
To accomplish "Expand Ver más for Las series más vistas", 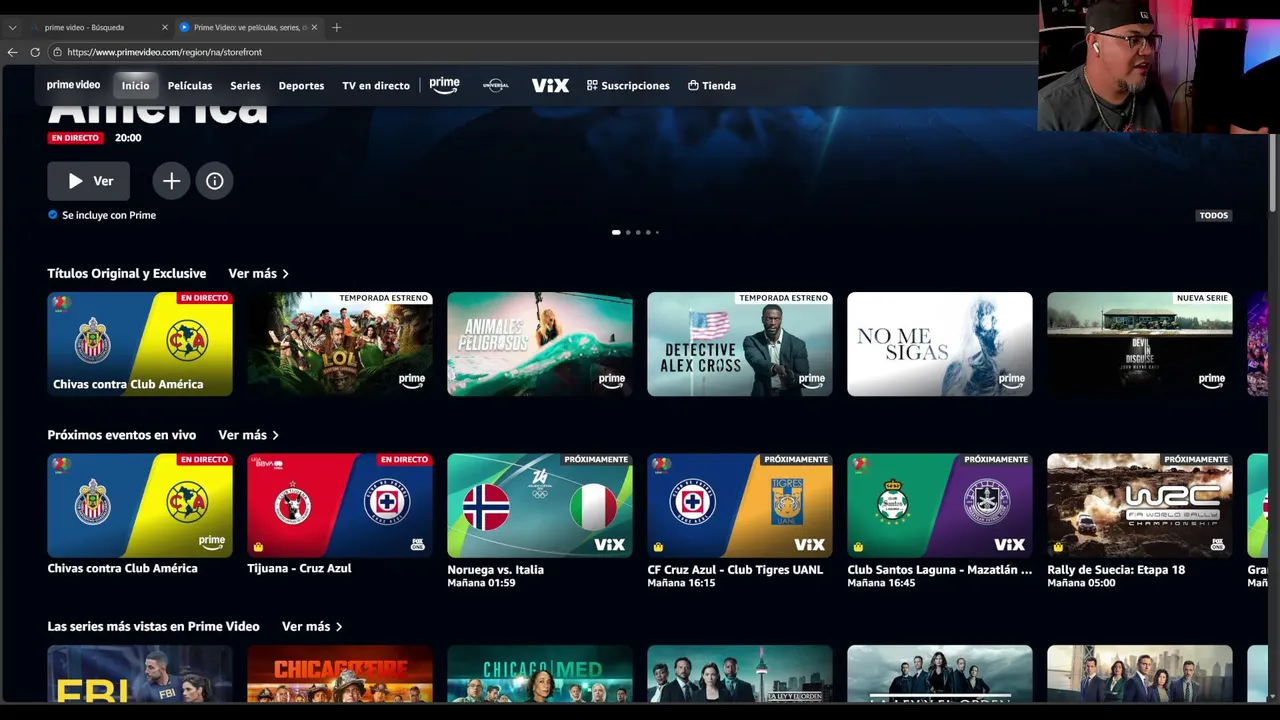I will click(312, 626).
